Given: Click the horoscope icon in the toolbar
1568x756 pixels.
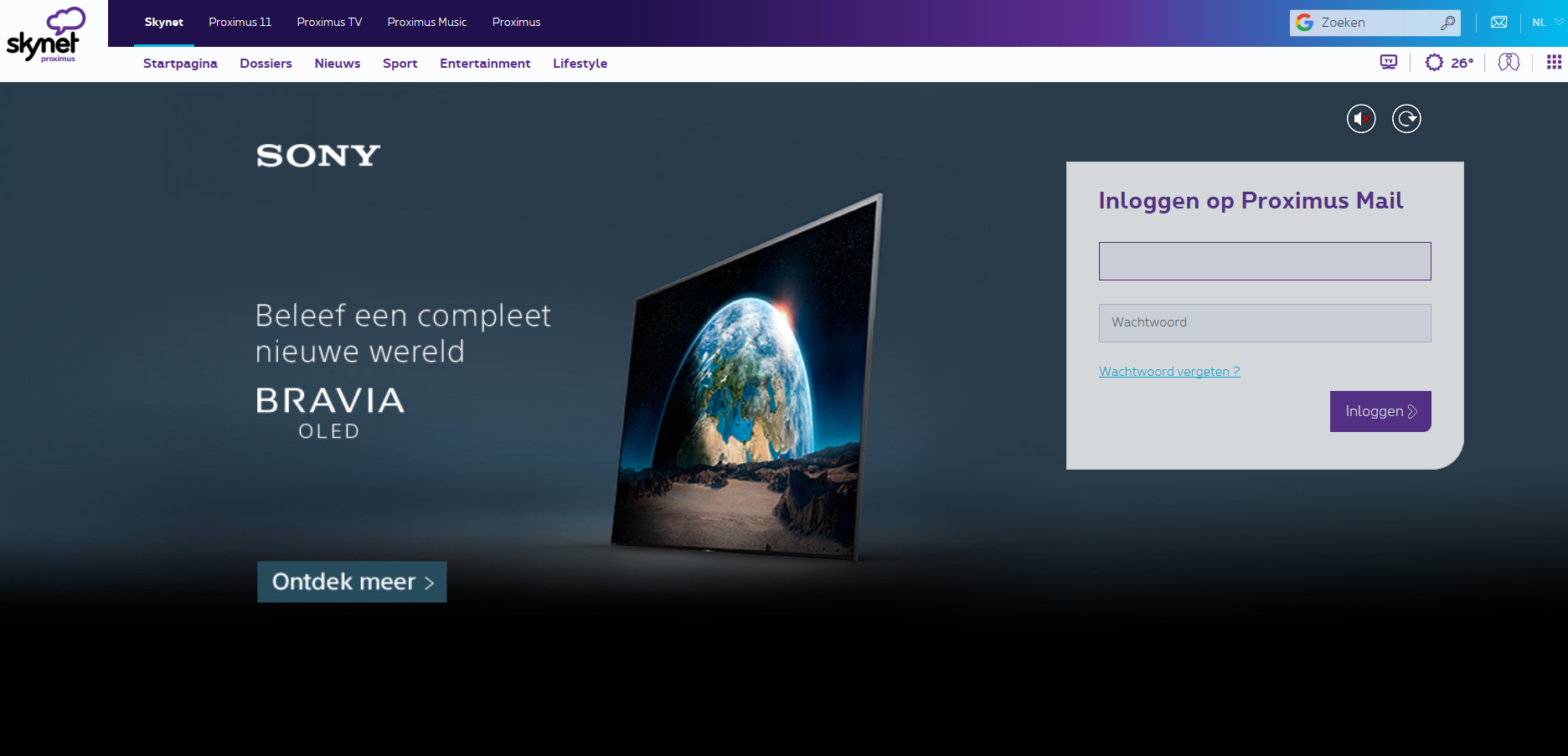Looking at the screenshot, I should [x=1509, y=62].
